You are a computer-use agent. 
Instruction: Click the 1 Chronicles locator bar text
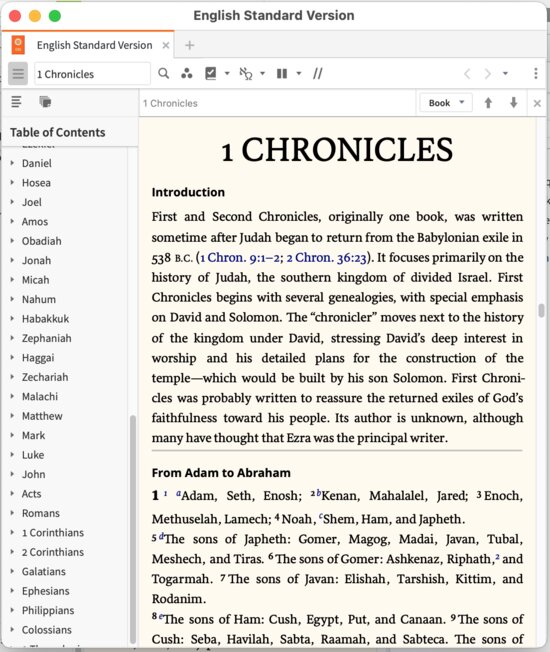pyautogui.click(x=170, y=103)
